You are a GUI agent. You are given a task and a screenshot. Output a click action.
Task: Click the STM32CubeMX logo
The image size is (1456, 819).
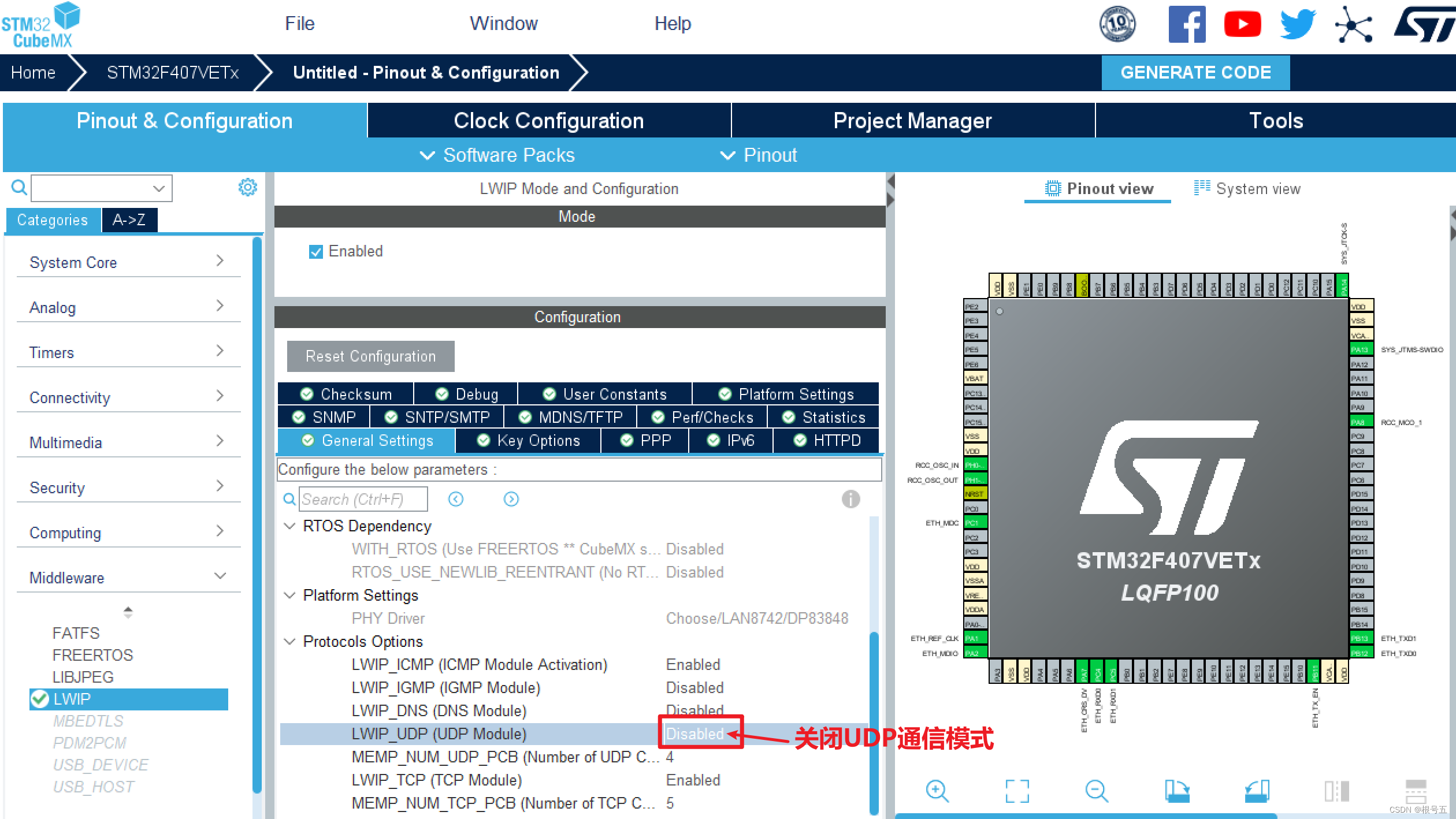click(40, 25)
